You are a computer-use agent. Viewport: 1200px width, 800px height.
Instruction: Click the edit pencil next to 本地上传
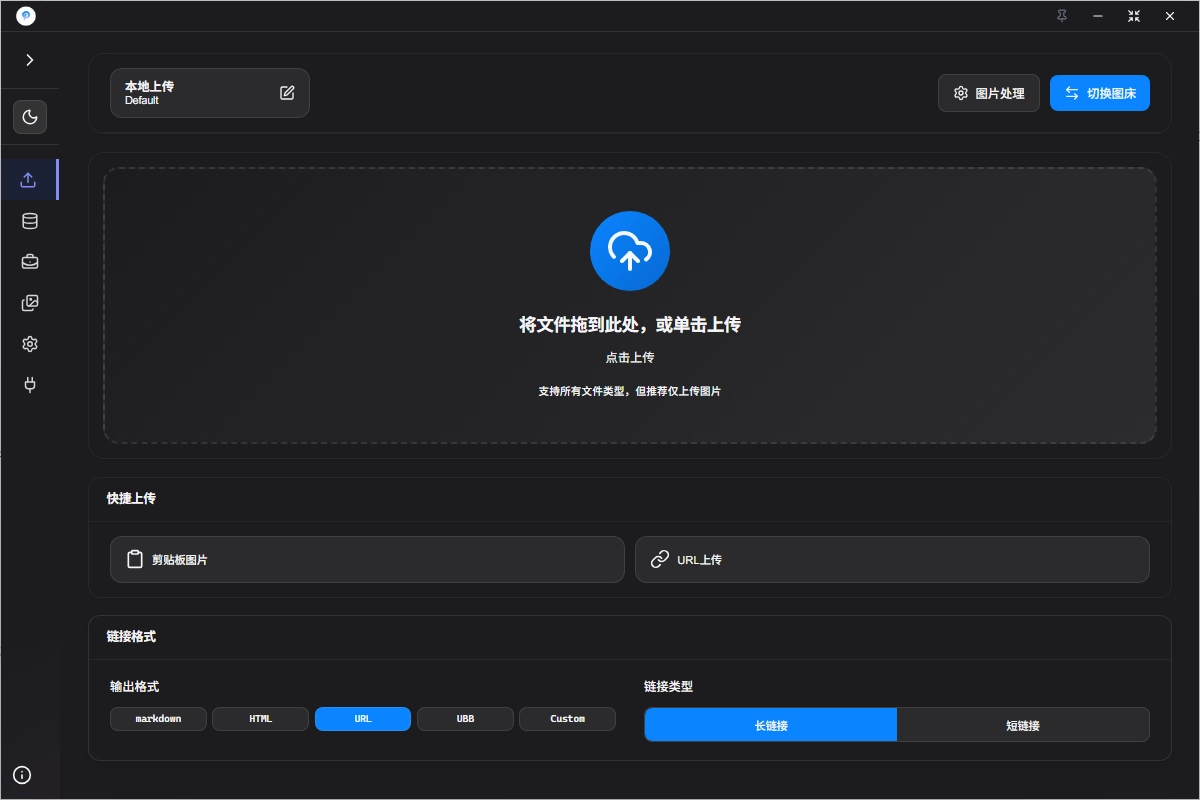point(287,92)
